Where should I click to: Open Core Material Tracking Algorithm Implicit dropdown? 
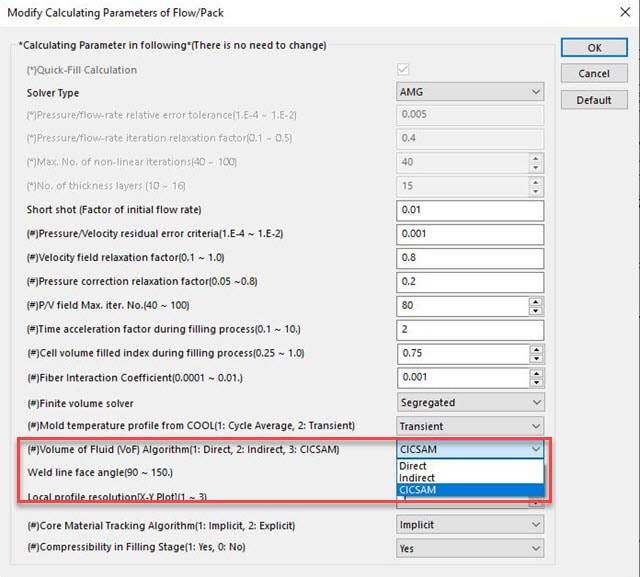coord(470,525)
